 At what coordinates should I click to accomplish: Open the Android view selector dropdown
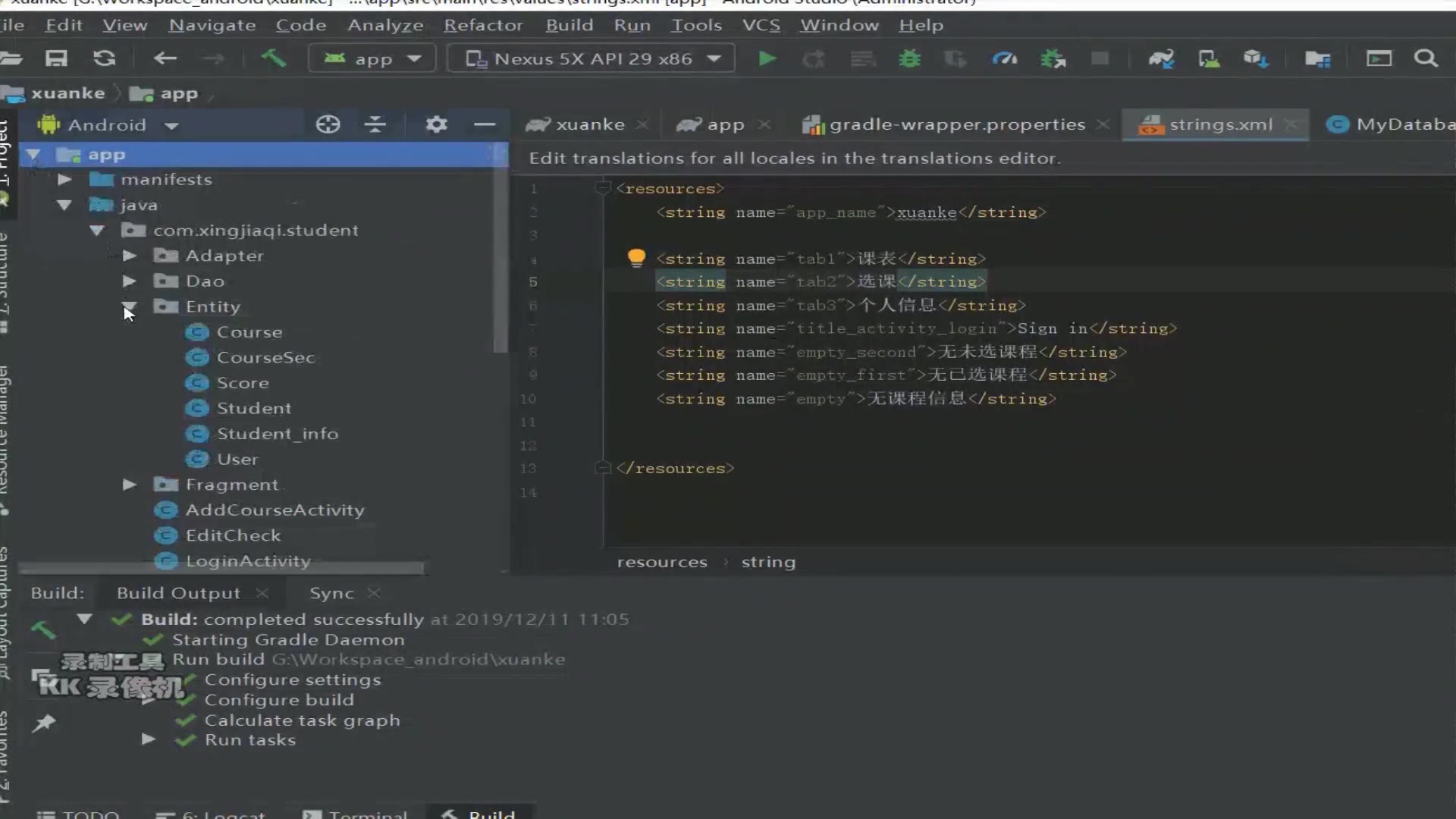tap(171, 126)
